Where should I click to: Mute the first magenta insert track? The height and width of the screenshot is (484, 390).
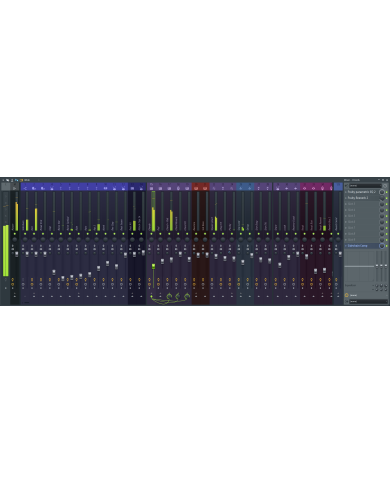click(x=304, y=234)
